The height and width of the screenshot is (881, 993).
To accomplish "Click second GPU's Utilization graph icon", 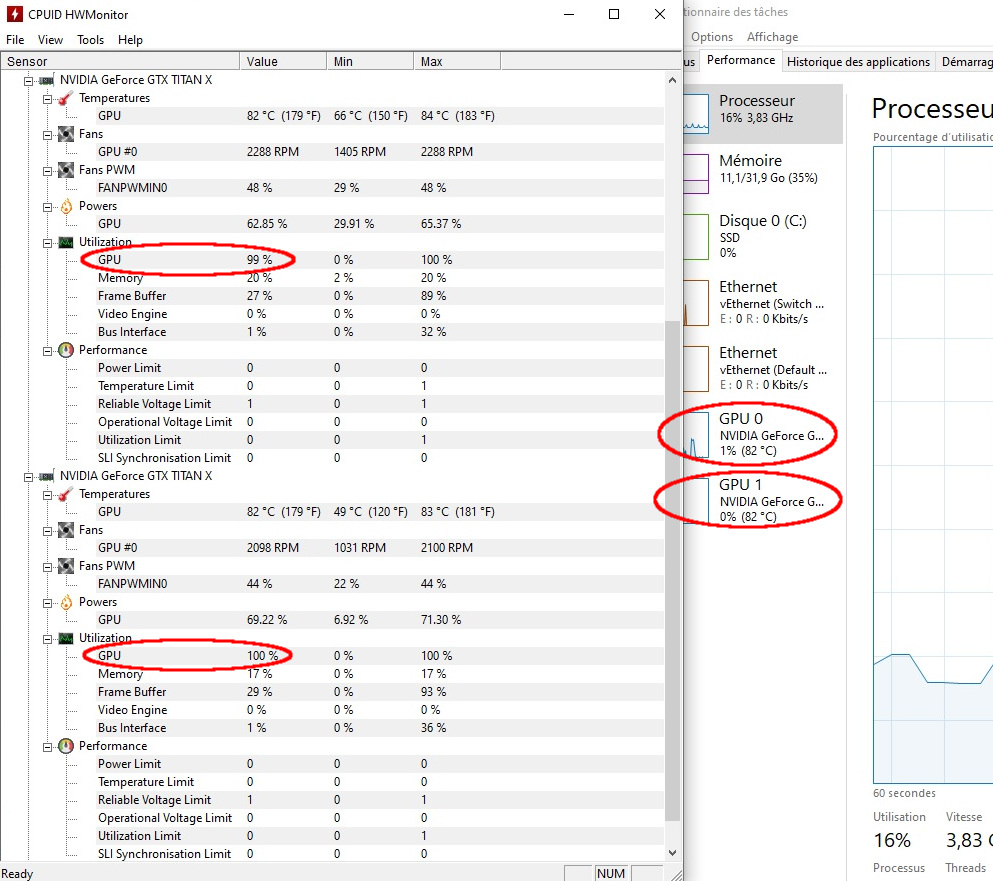I will click(x=65, y=638).
